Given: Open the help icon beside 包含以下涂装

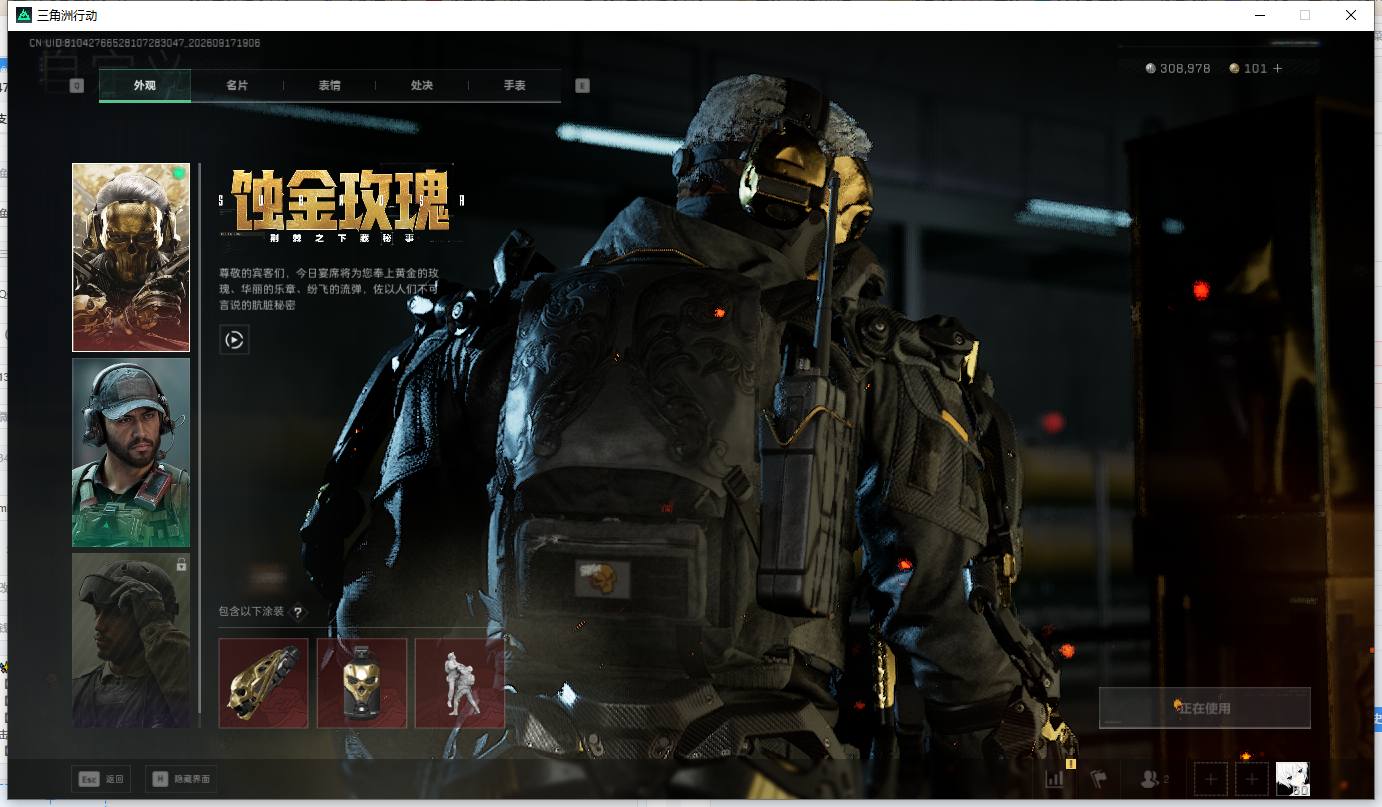Looking at the screenshot, I should pos(297,612).
